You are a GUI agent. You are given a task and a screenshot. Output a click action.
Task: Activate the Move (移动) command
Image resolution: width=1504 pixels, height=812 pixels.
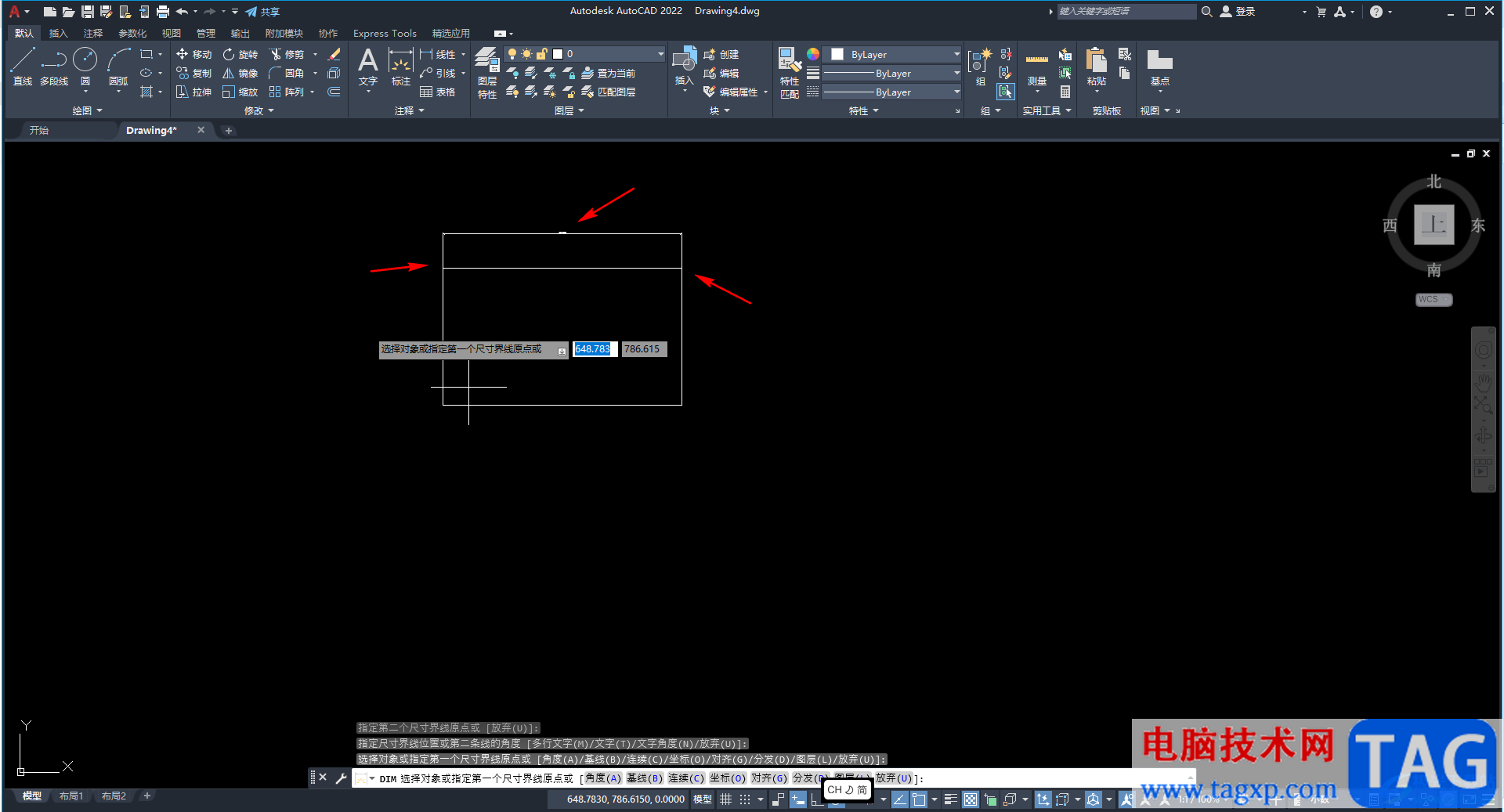coord(194,54)
